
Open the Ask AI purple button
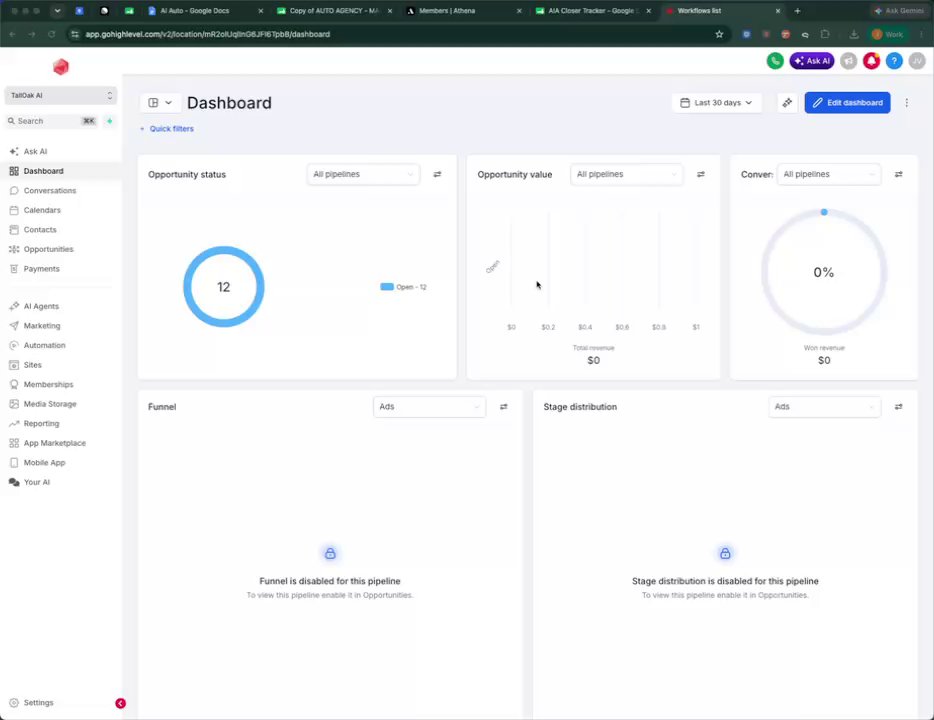pos(811,61)
